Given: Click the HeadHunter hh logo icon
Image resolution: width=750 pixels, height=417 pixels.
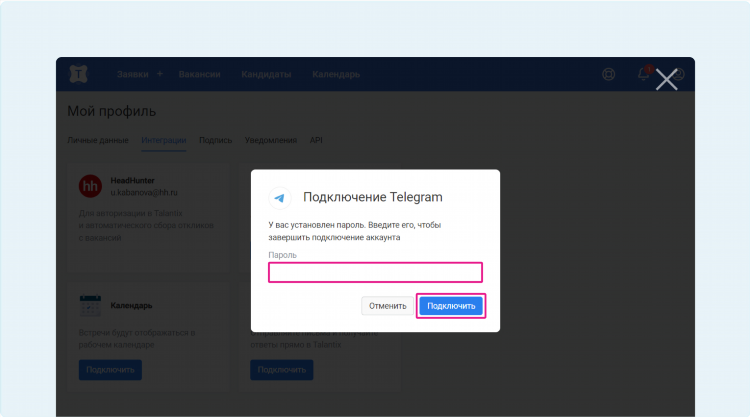Looking at the screenshot, I should pos(90,186).
